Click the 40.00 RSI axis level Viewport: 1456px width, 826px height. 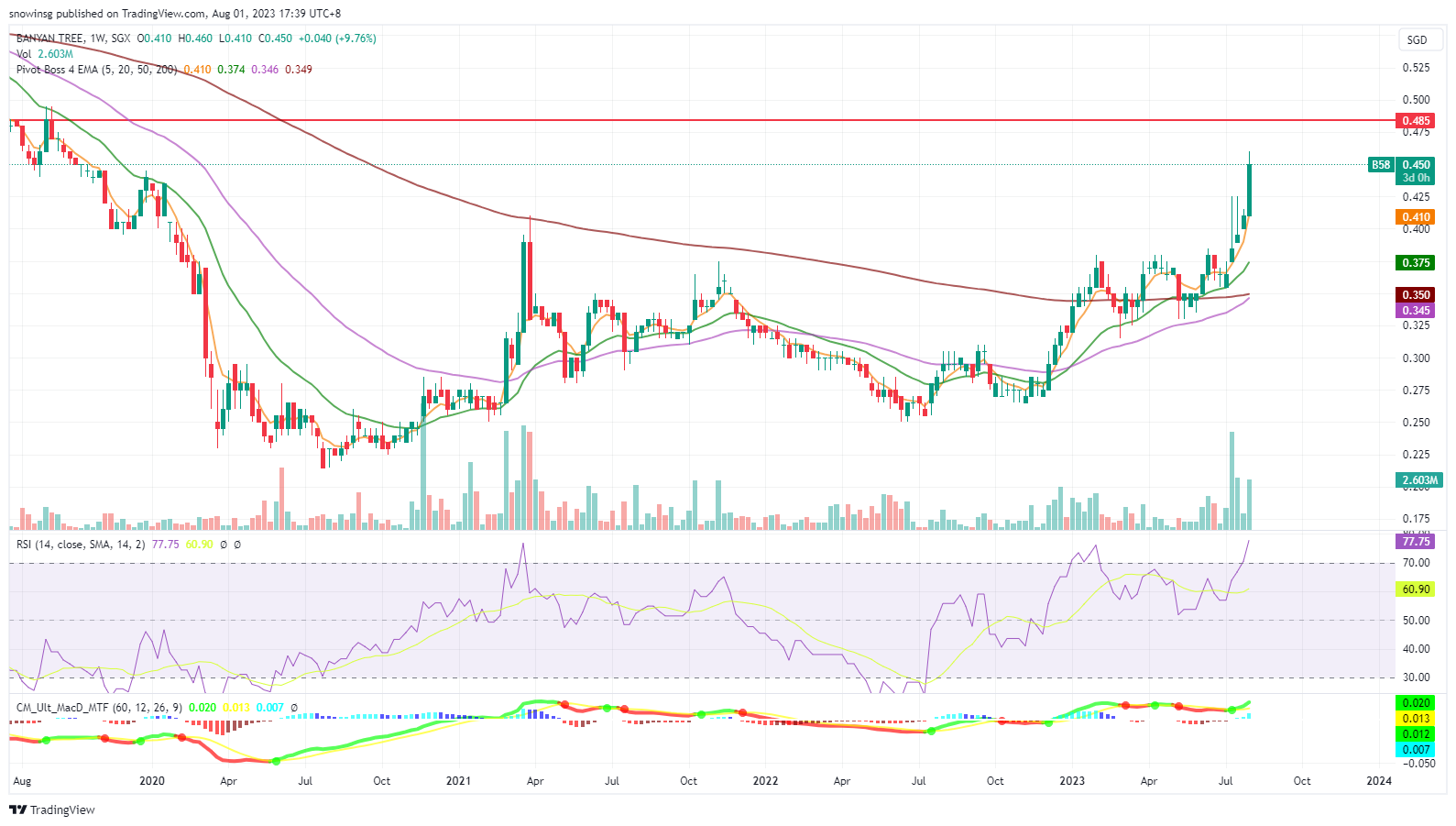(1416, 649)
